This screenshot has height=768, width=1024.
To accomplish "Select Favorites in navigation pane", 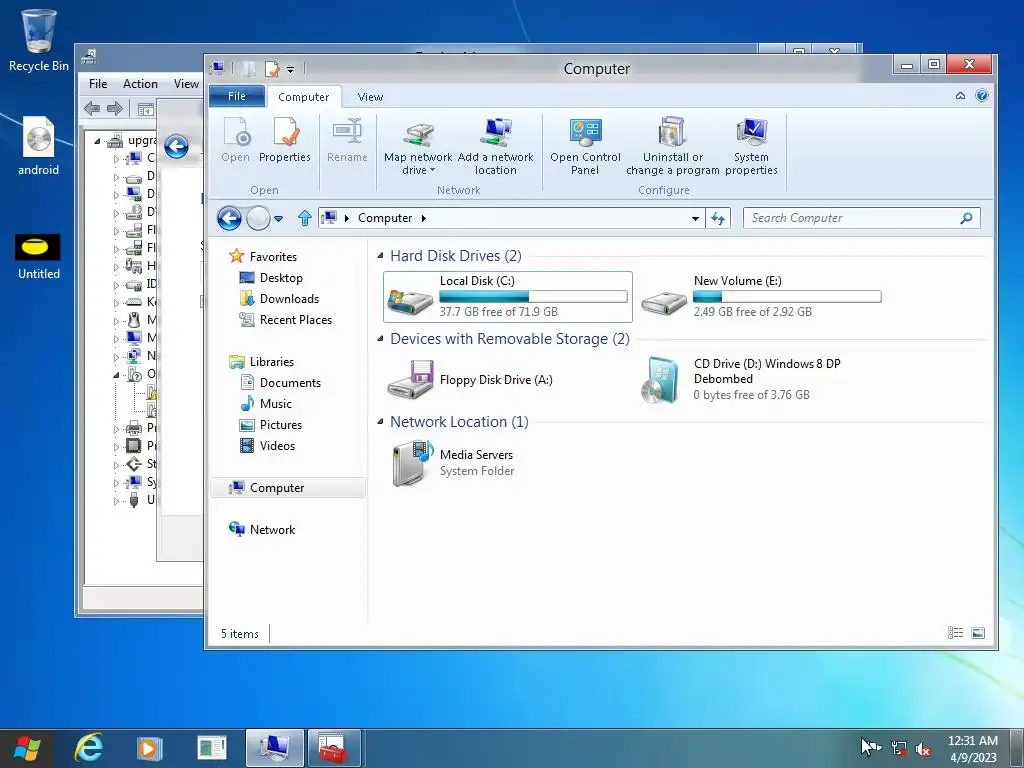I will pos(273,257).
